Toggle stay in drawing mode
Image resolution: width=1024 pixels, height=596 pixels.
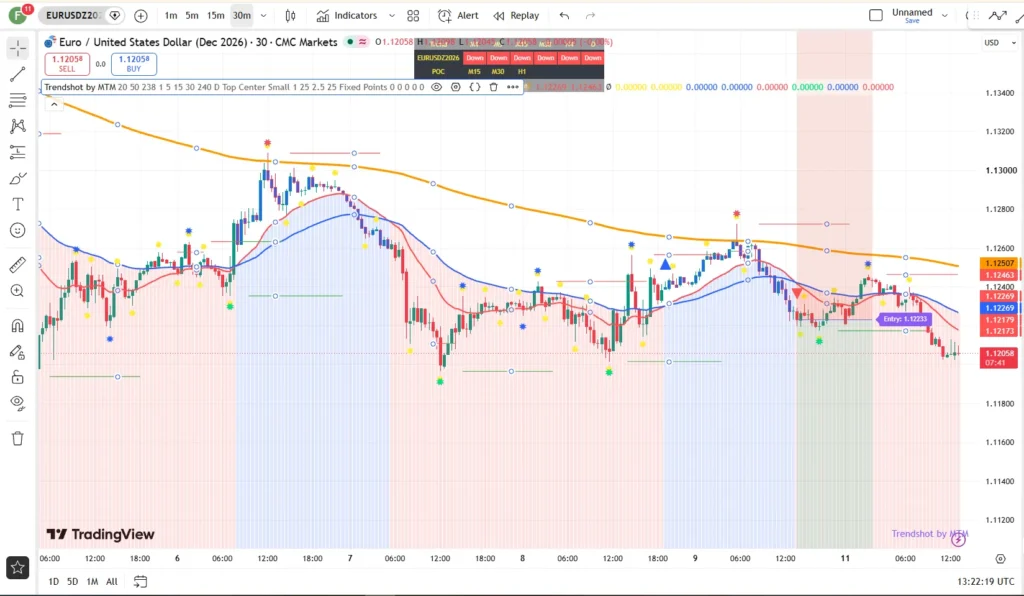coord(18,352)
